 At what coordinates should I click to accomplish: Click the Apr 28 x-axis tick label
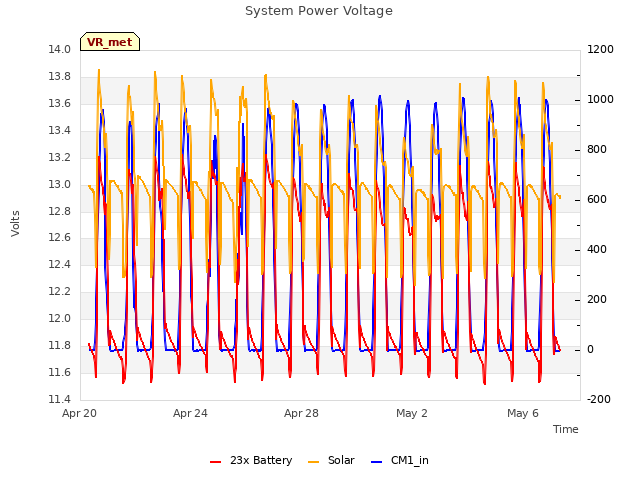[x=301, y=413]
